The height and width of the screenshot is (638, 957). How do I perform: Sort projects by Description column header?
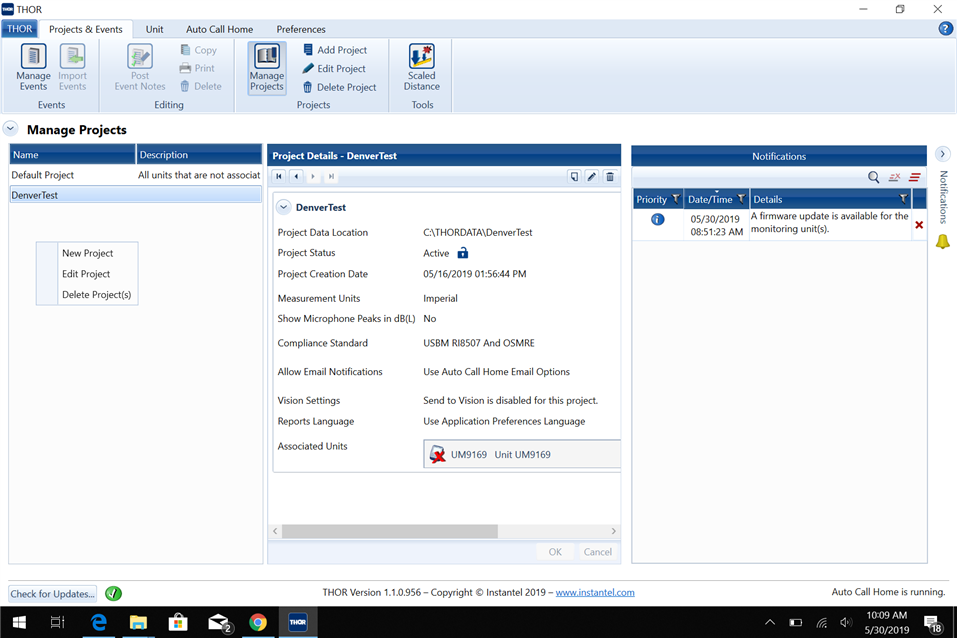199,155
